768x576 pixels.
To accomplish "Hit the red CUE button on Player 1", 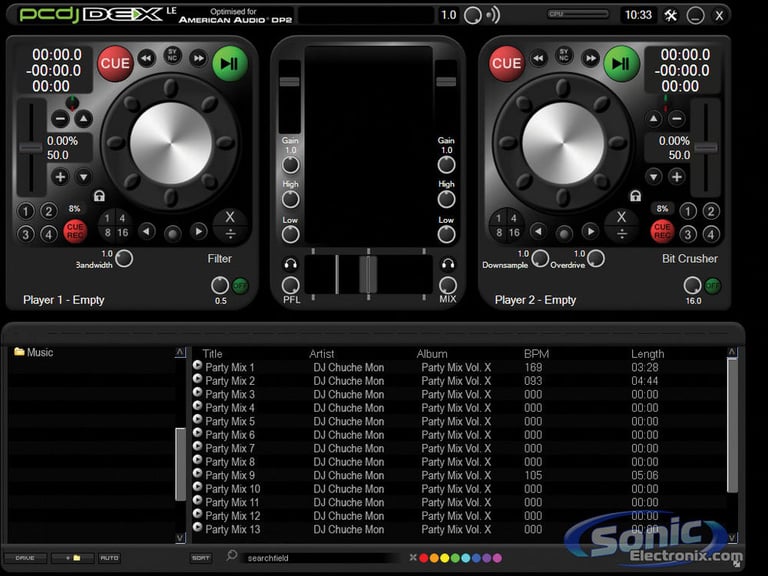I will click(115, 64).
